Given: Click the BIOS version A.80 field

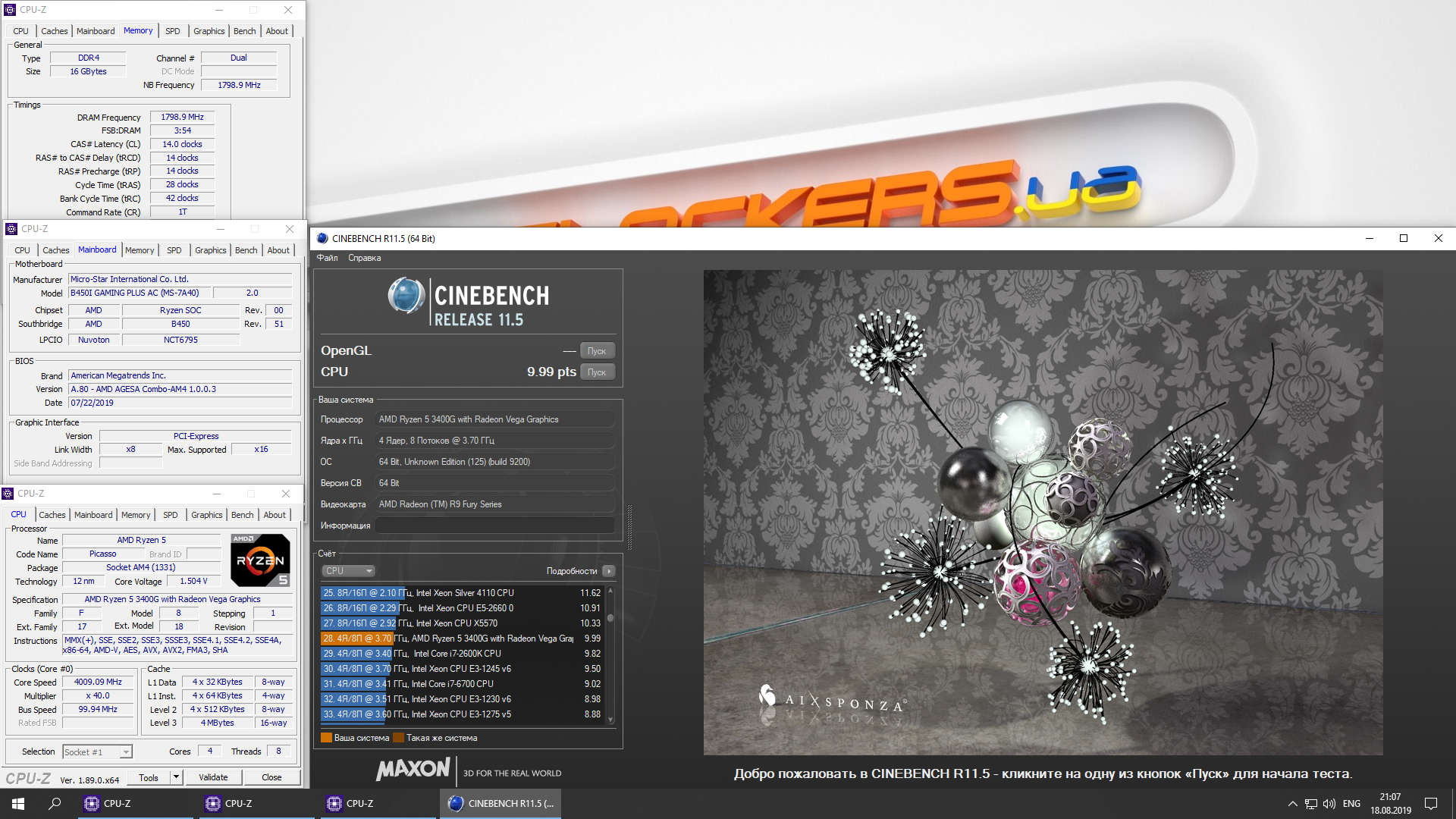Looking at the screenshot, I should (180, 389).
